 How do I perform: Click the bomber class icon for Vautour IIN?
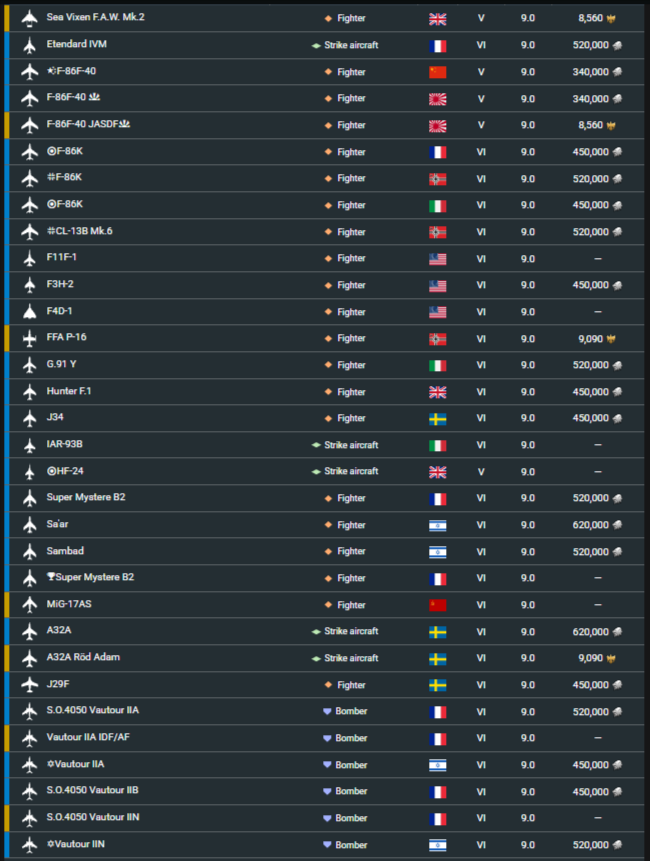click(327, 845)
